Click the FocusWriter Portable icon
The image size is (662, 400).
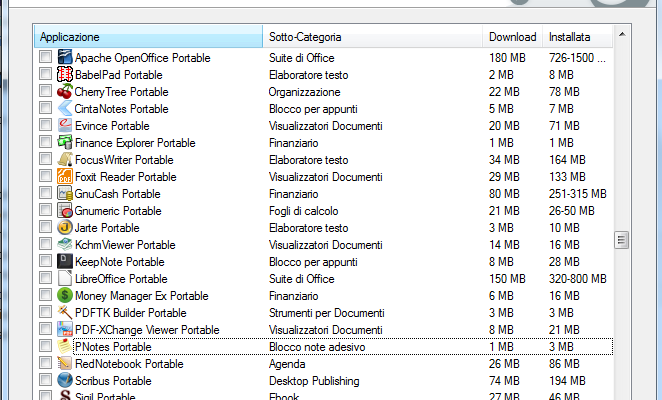tap(65, 159)
